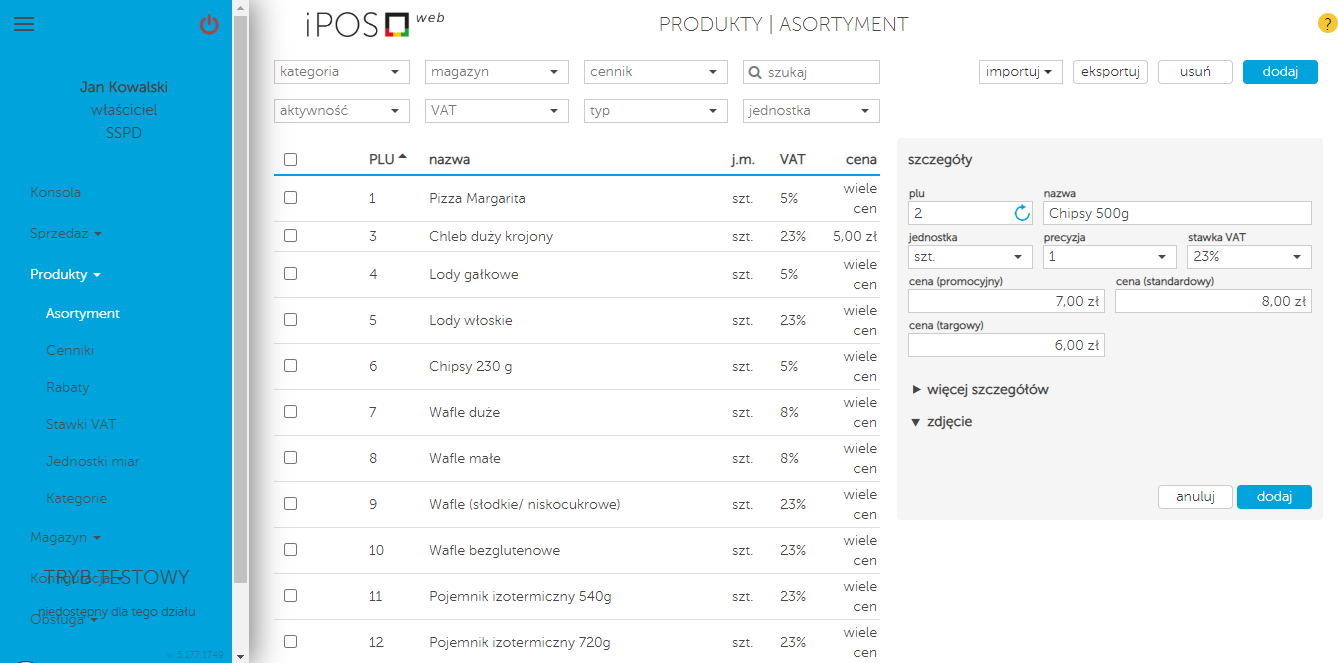This screenshot has height=663, width=1338.
Task: Open the hamburger menu icon
Action: [24, 25]
